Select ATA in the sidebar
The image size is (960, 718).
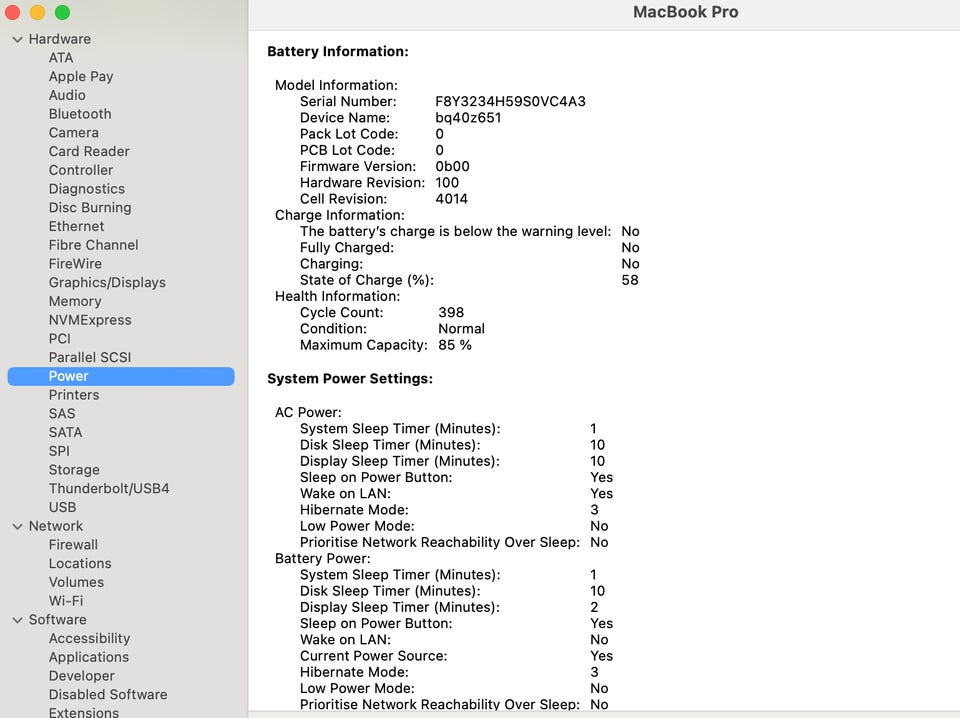pyautogui.click(x=61, y=58)
